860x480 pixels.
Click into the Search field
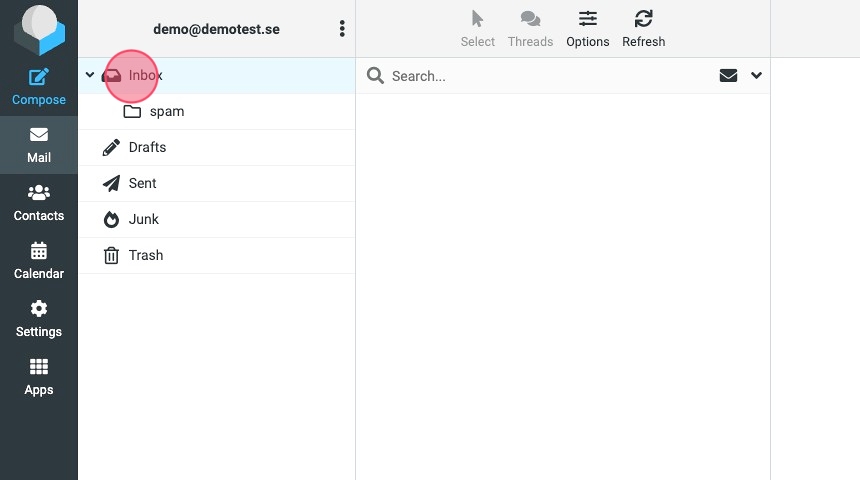pyautogui.click(x=540, y=76)
